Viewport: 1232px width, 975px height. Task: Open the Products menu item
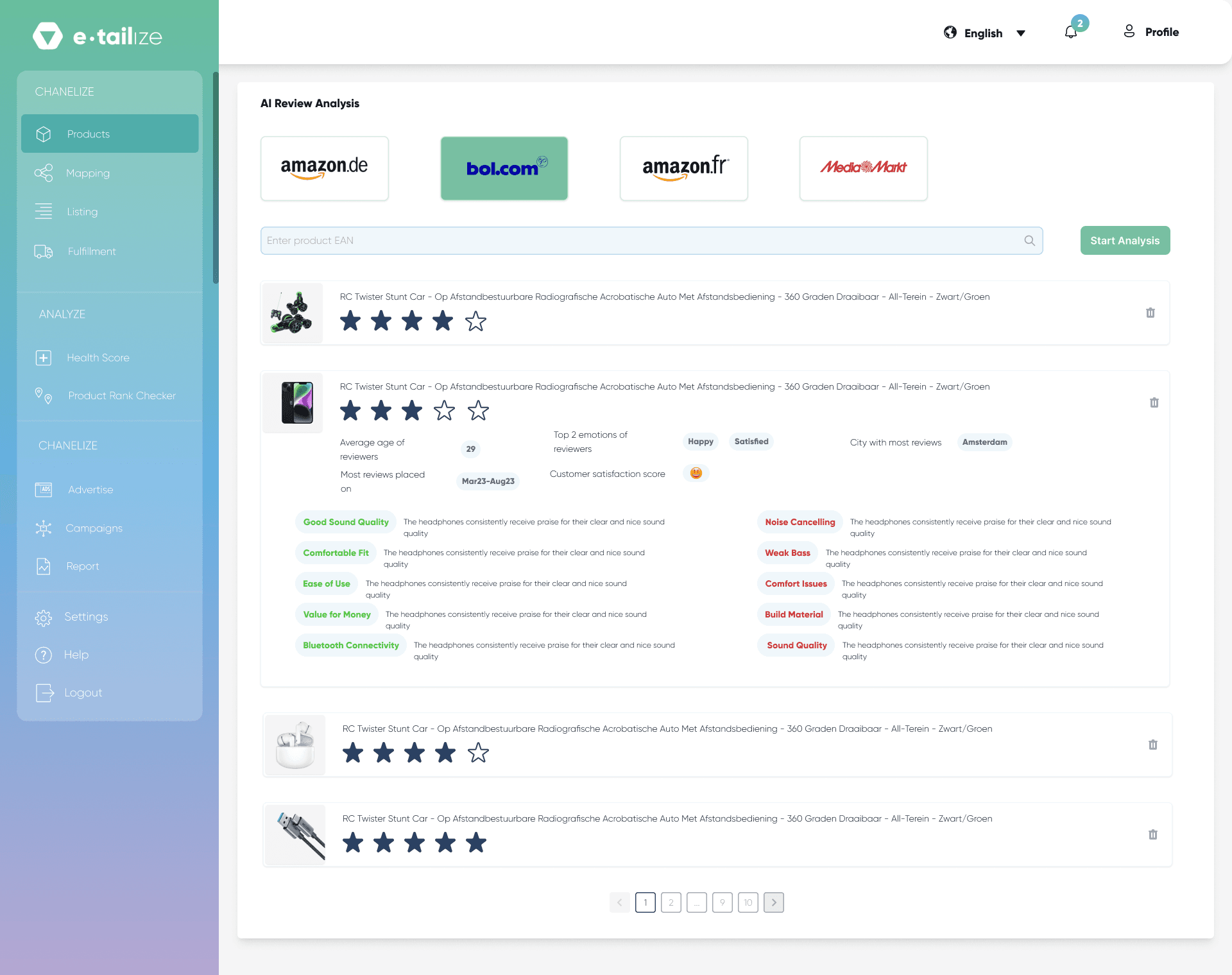(89, 134)
